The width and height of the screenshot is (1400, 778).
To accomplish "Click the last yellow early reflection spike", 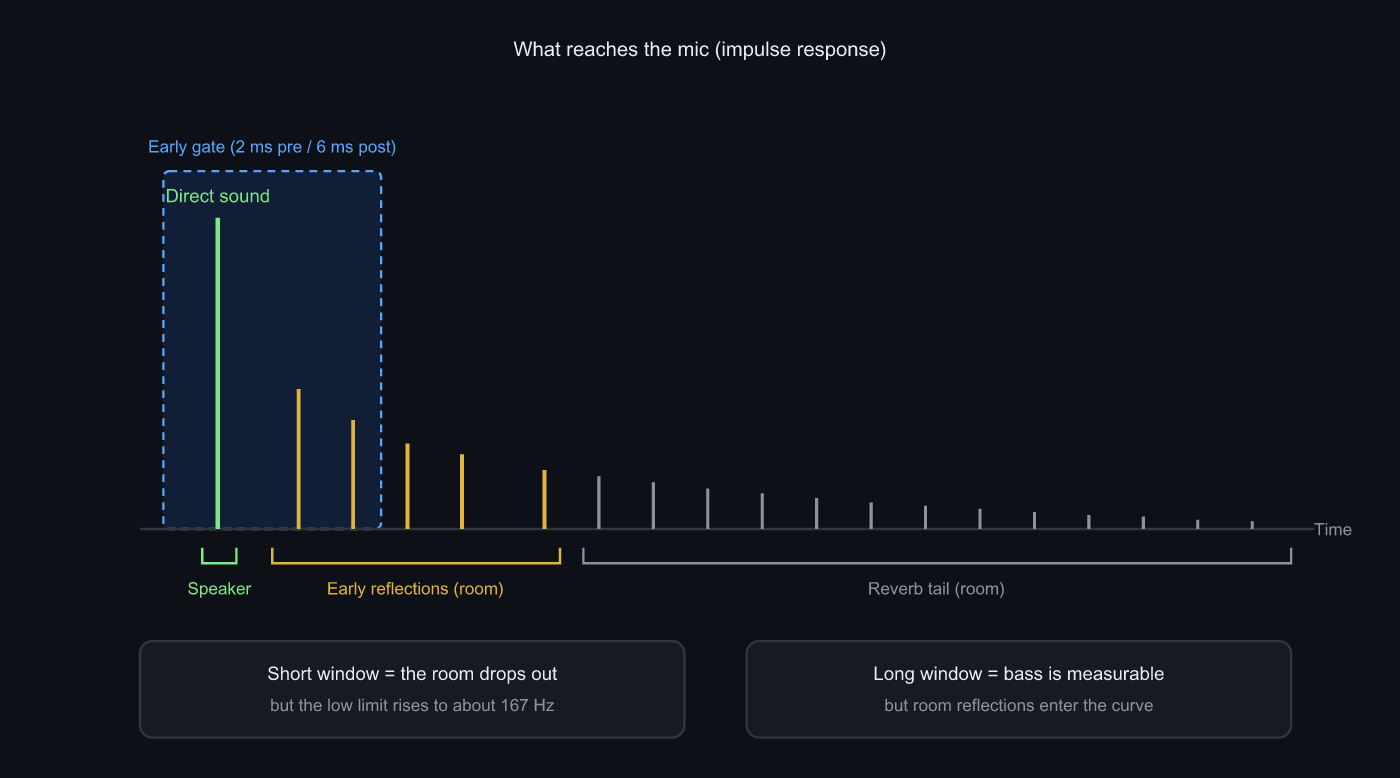I will click(x=544, y=499).
